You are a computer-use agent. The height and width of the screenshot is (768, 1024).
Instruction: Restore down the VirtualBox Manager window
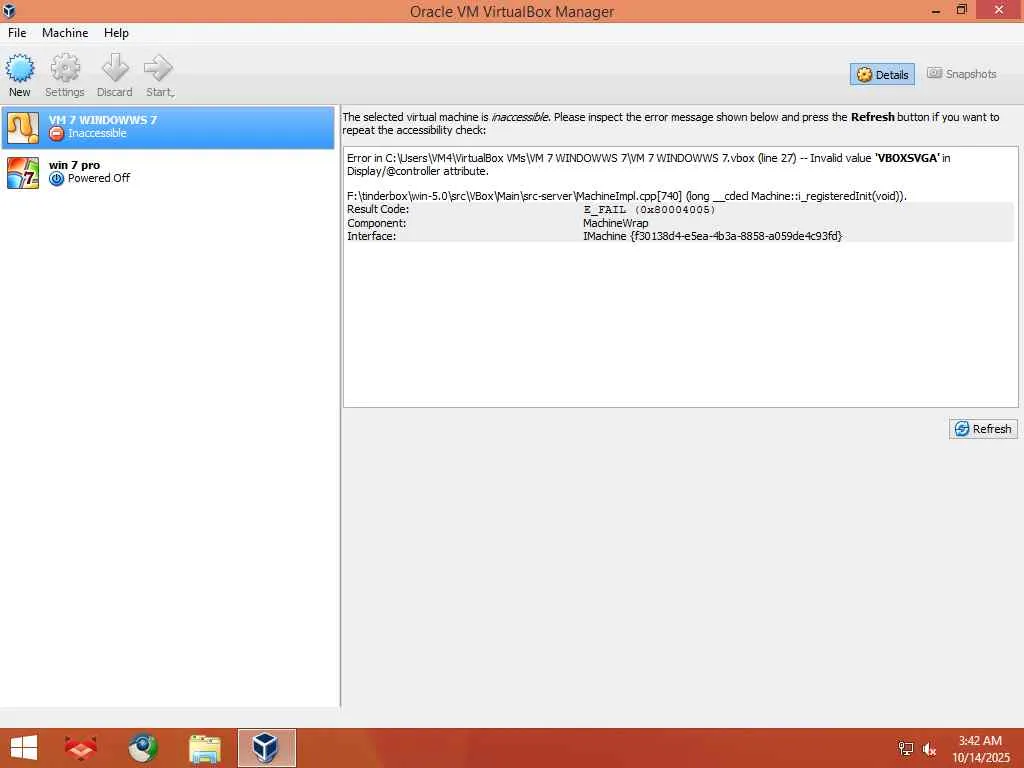pyautogui.click(x=961, y=10)
